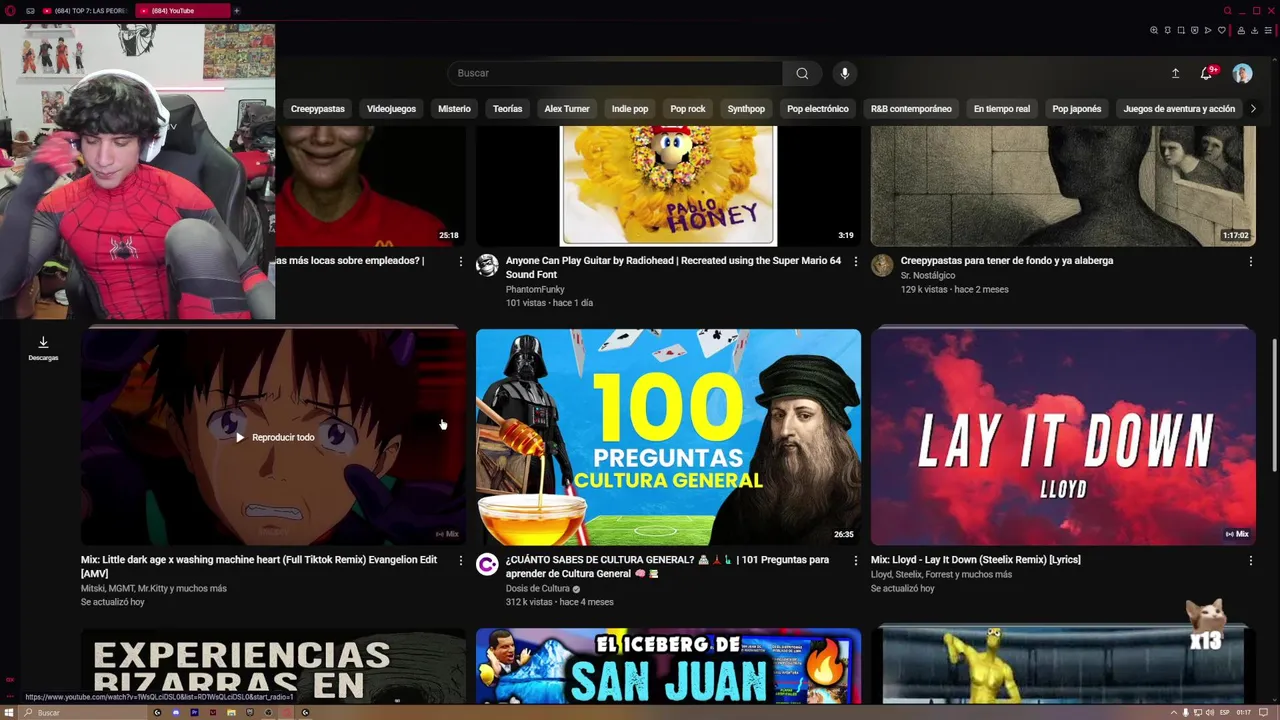Select the Teorías filter chip
This screenshot has height=720, width=1280.
[507, 109]
